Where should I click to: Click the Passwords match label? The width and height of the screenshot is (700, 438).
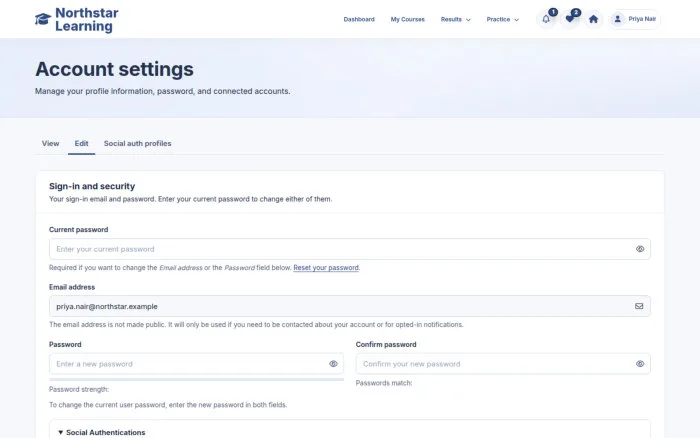[384, 383]
